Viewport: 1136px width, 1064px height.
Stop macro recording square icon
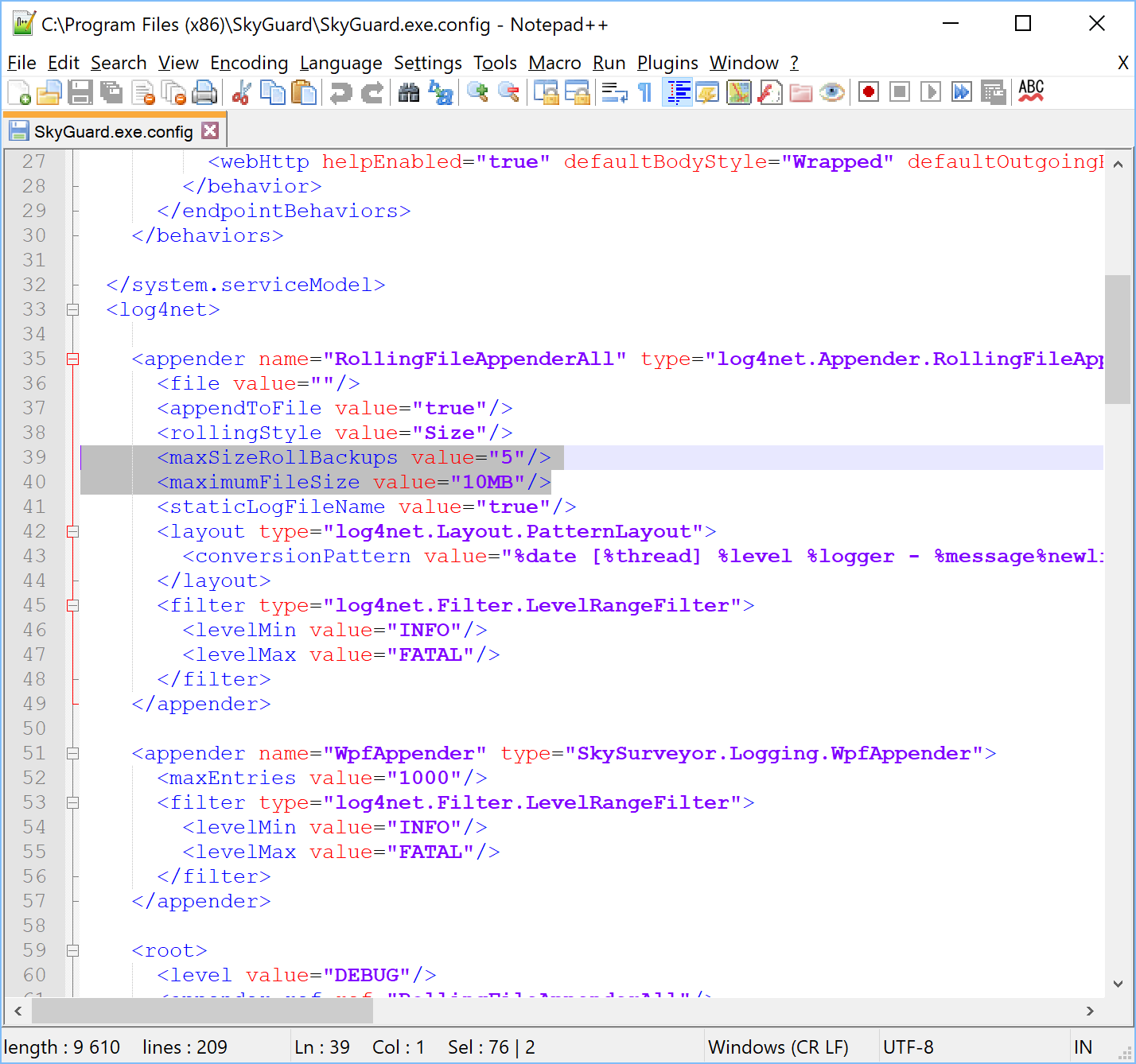point(900,93)
